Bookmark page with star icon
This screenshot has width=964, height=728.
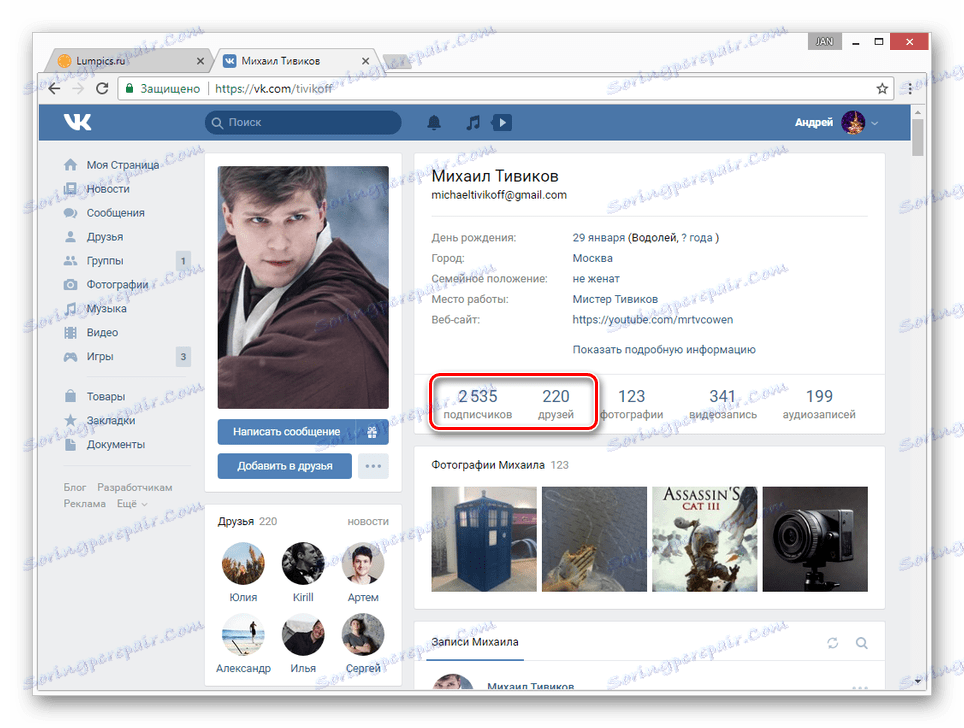point(882,89)
